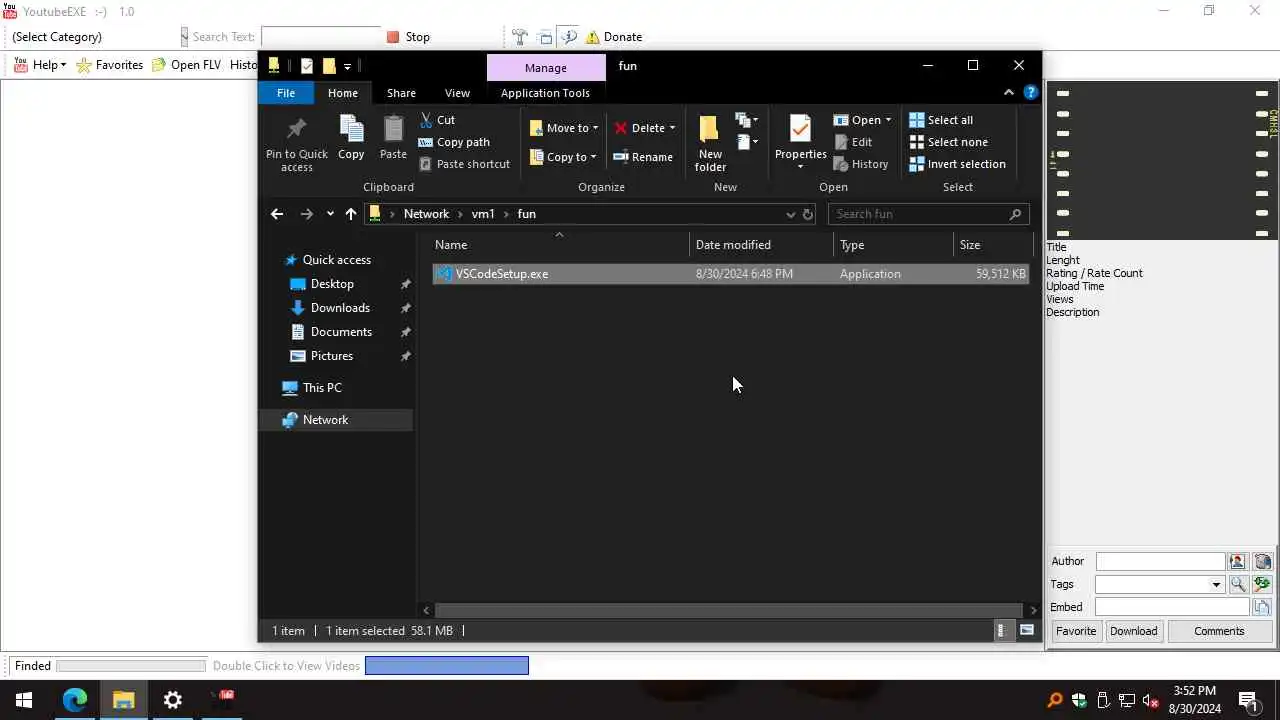Click the green icon at right of Tags row
1280x720 pixels.
pos(1262,584)
